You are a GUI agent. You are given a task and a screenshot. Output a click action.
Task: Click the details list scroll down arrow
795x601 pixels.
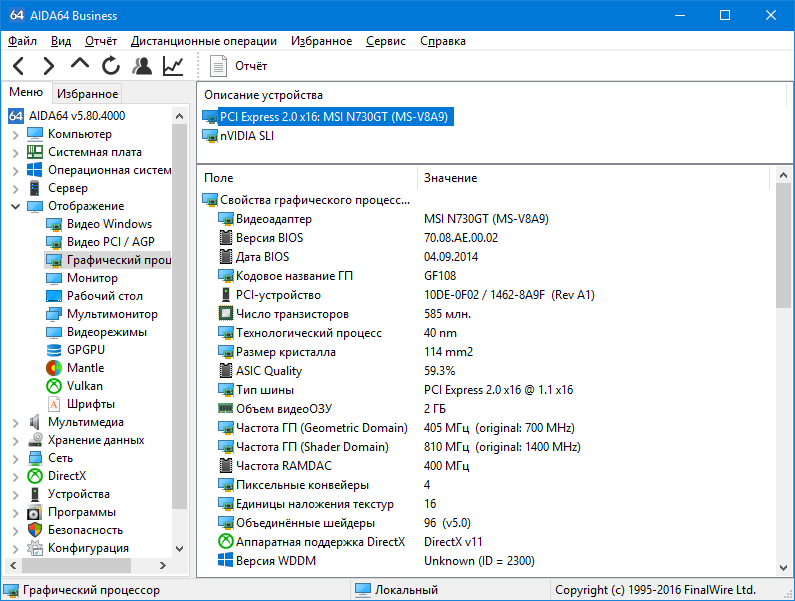tap(783, 568)
